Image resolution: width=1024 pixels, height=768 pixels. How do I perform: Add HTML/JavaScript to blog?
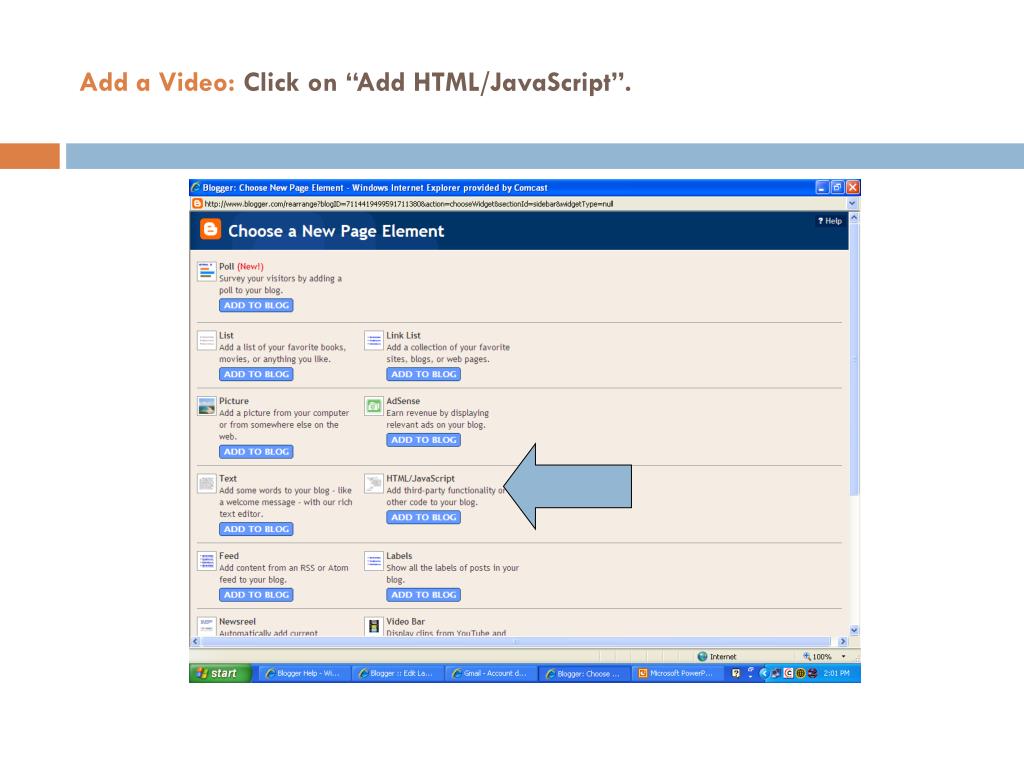point(423,517)
